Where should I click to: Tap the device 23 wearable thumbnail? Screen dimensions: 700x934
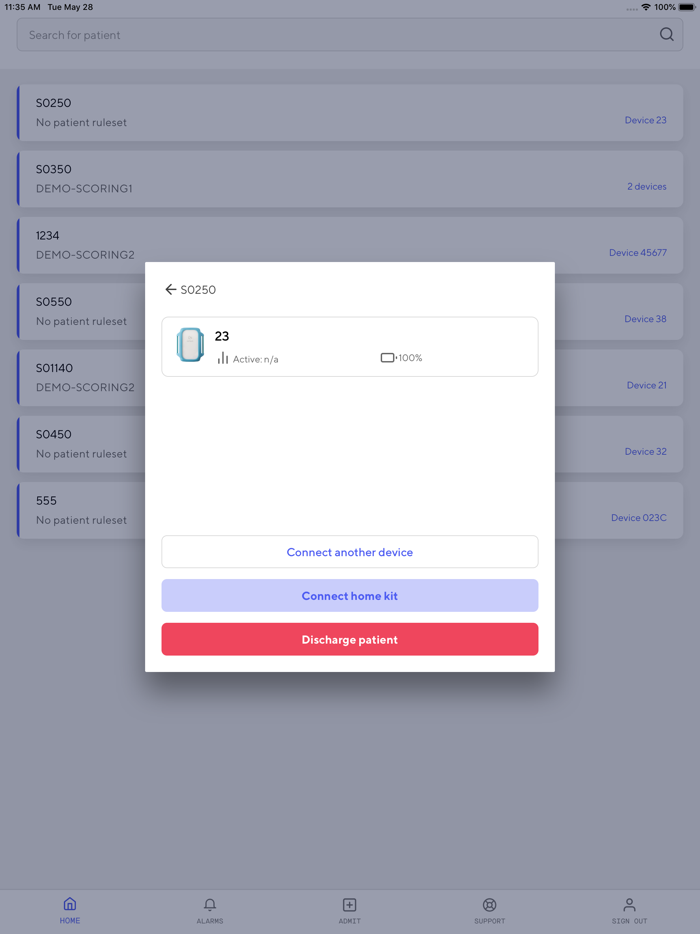point(190,345)
